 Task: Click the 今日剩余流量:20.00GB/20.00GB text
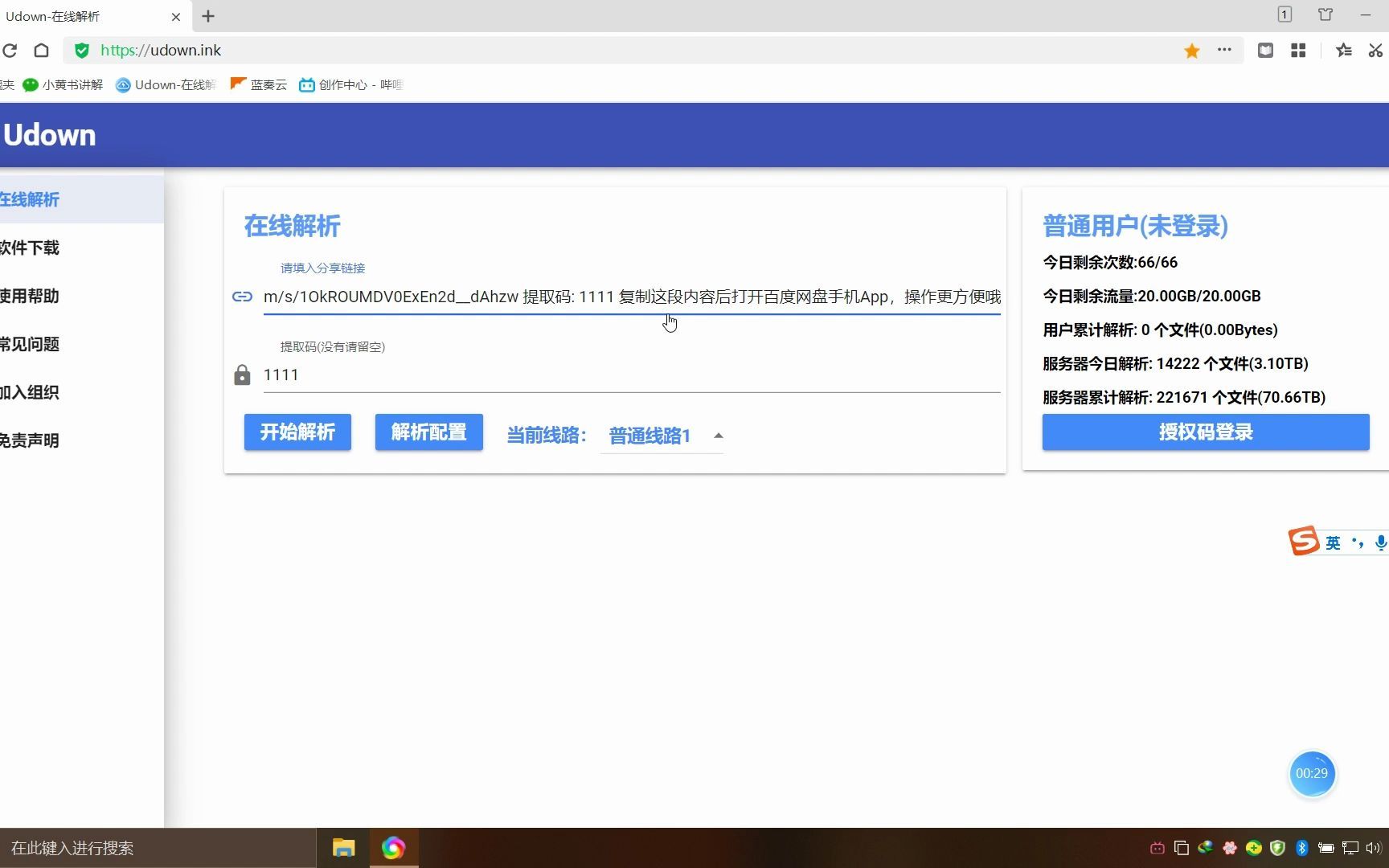[x=1152, y=296]
